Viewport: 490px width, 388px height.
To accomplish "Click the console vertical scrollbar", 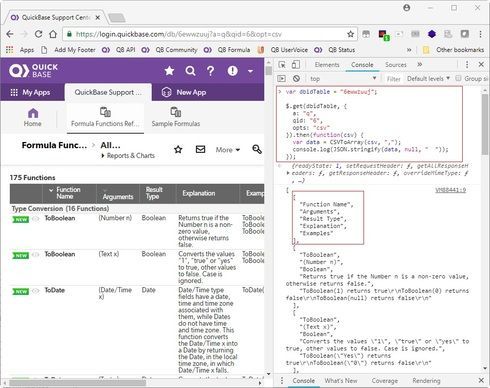I will click(485, 125).
